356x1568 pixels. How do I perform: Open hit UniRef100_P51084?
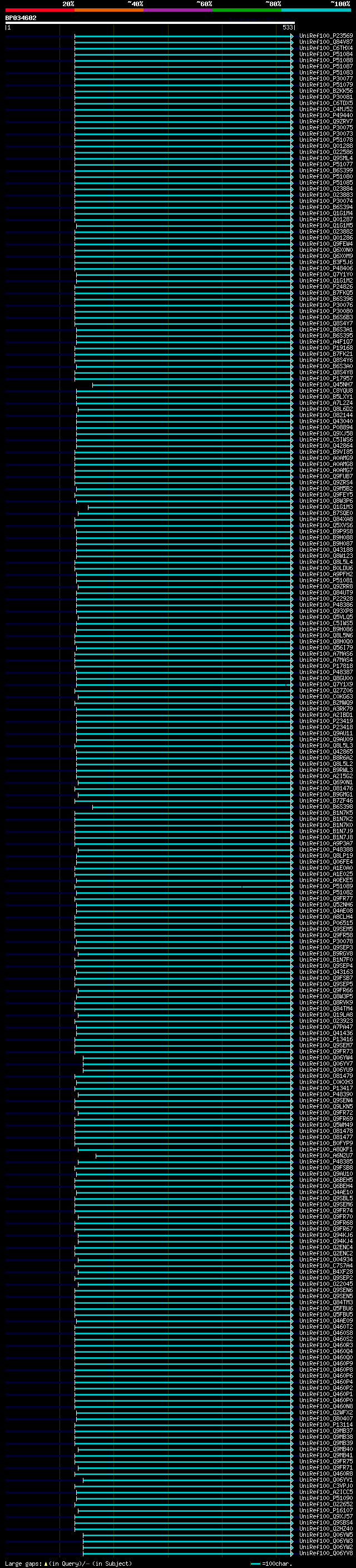tap(326, 54)
